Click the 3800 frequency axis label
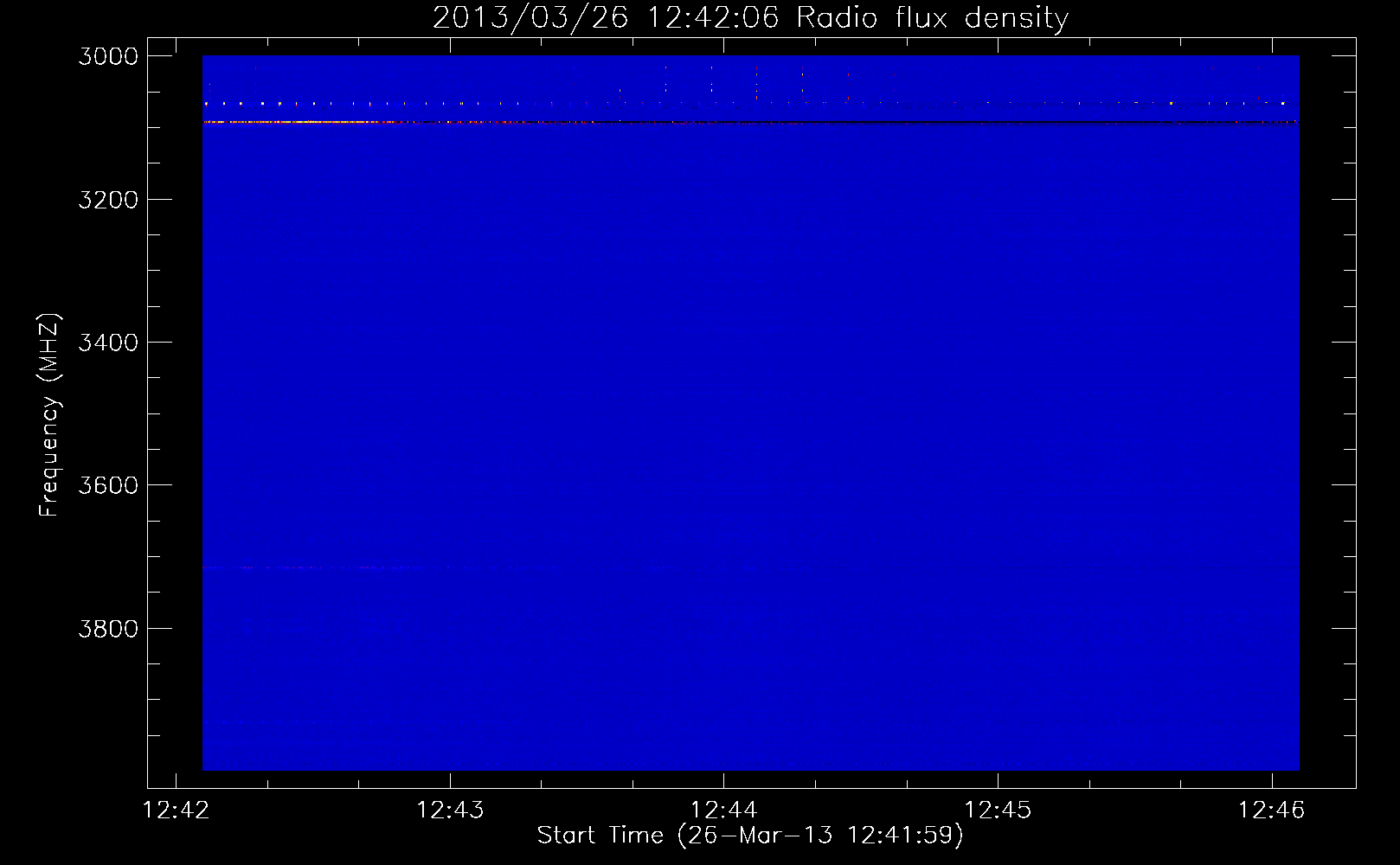This screenshot has height=865, width=1400. (108, 629)
